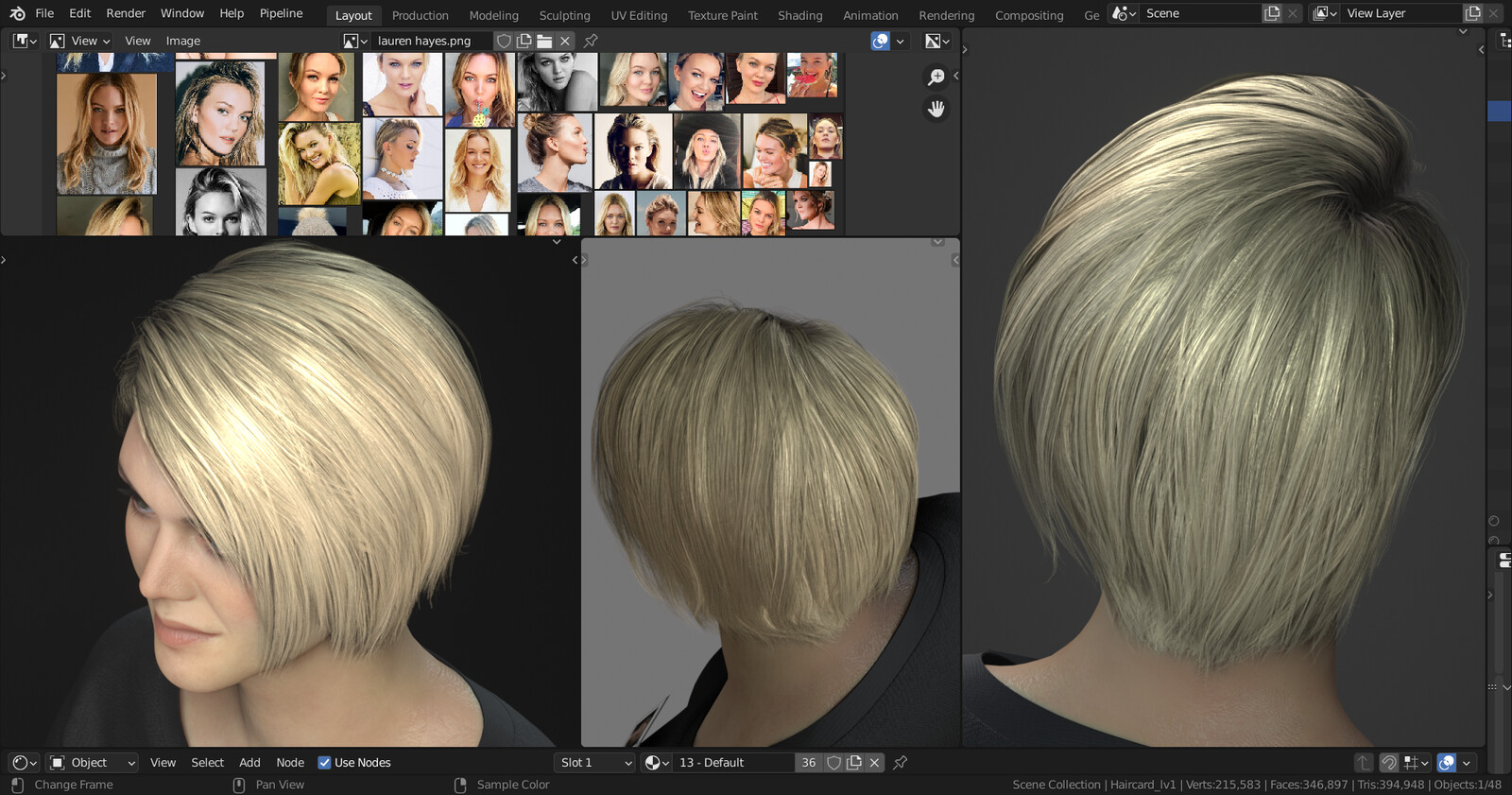
Task: Toggle fake user shield for 13 - Default material
Action: (833, 763)
